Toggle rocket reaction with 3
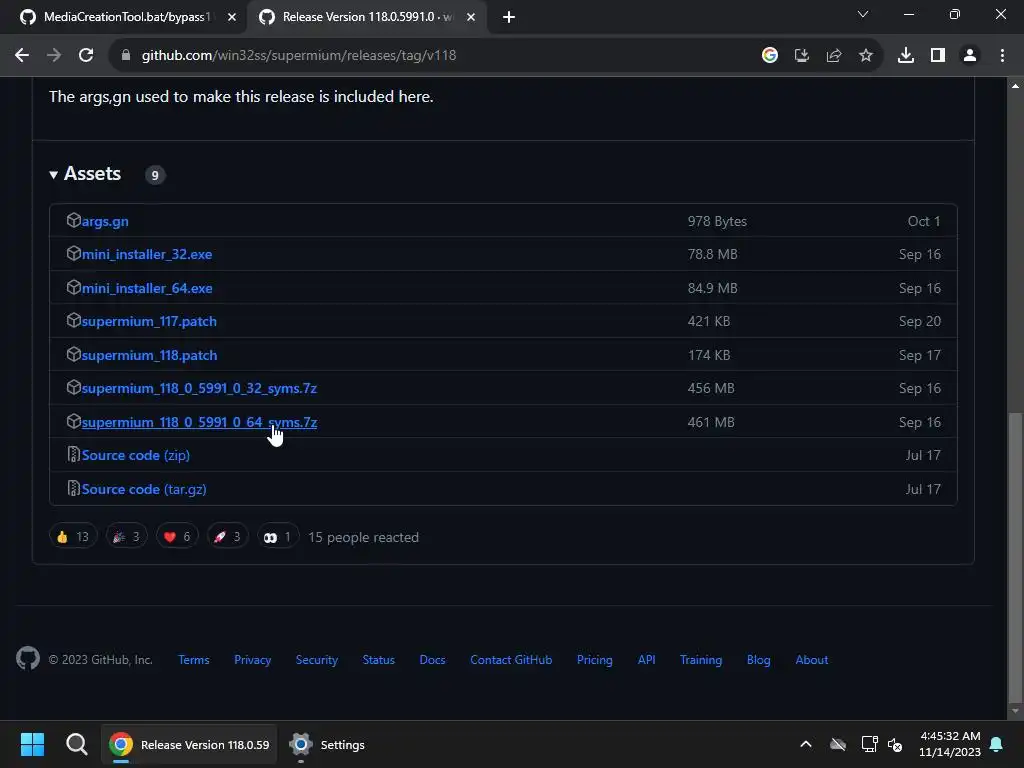Screen dimensions: 1024x768 point(227,537)
